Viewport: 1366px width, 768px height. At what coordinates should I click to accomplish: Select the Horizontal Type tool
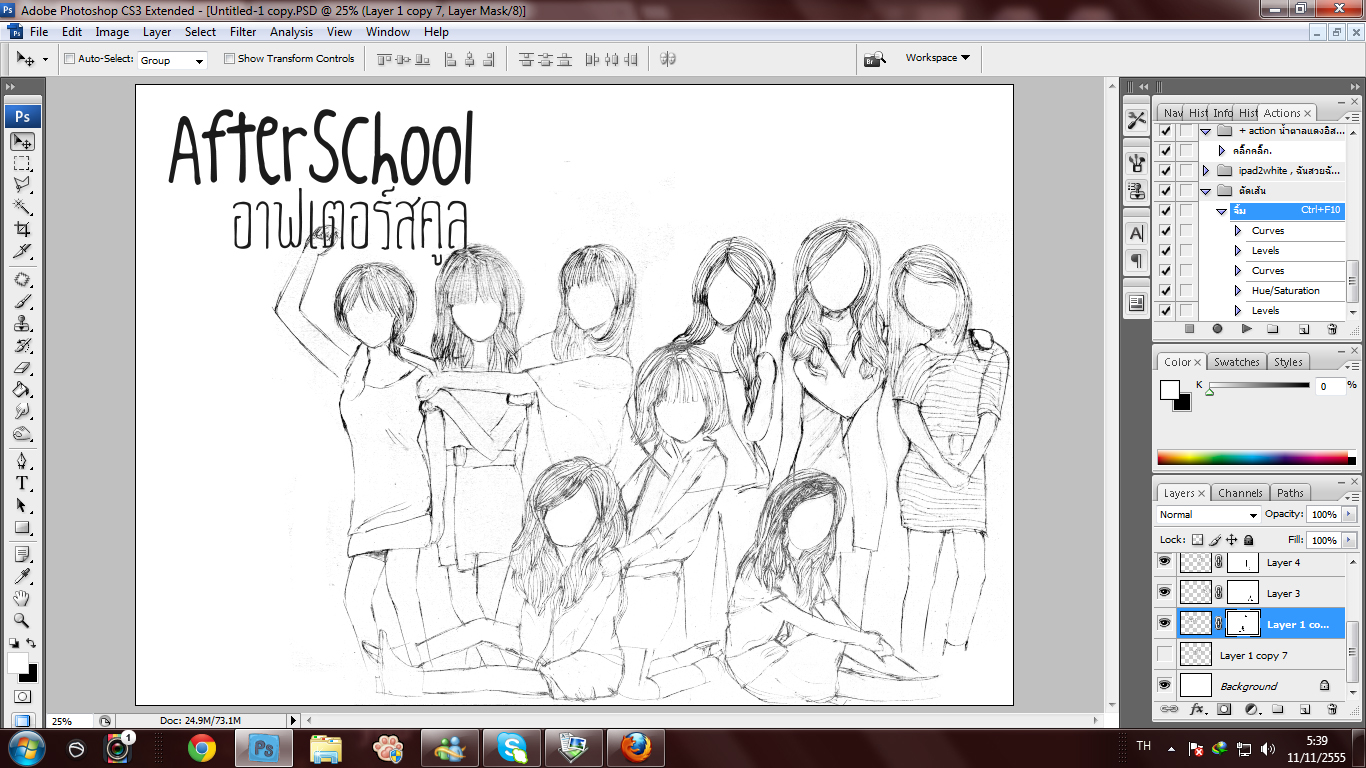(22, 483)
